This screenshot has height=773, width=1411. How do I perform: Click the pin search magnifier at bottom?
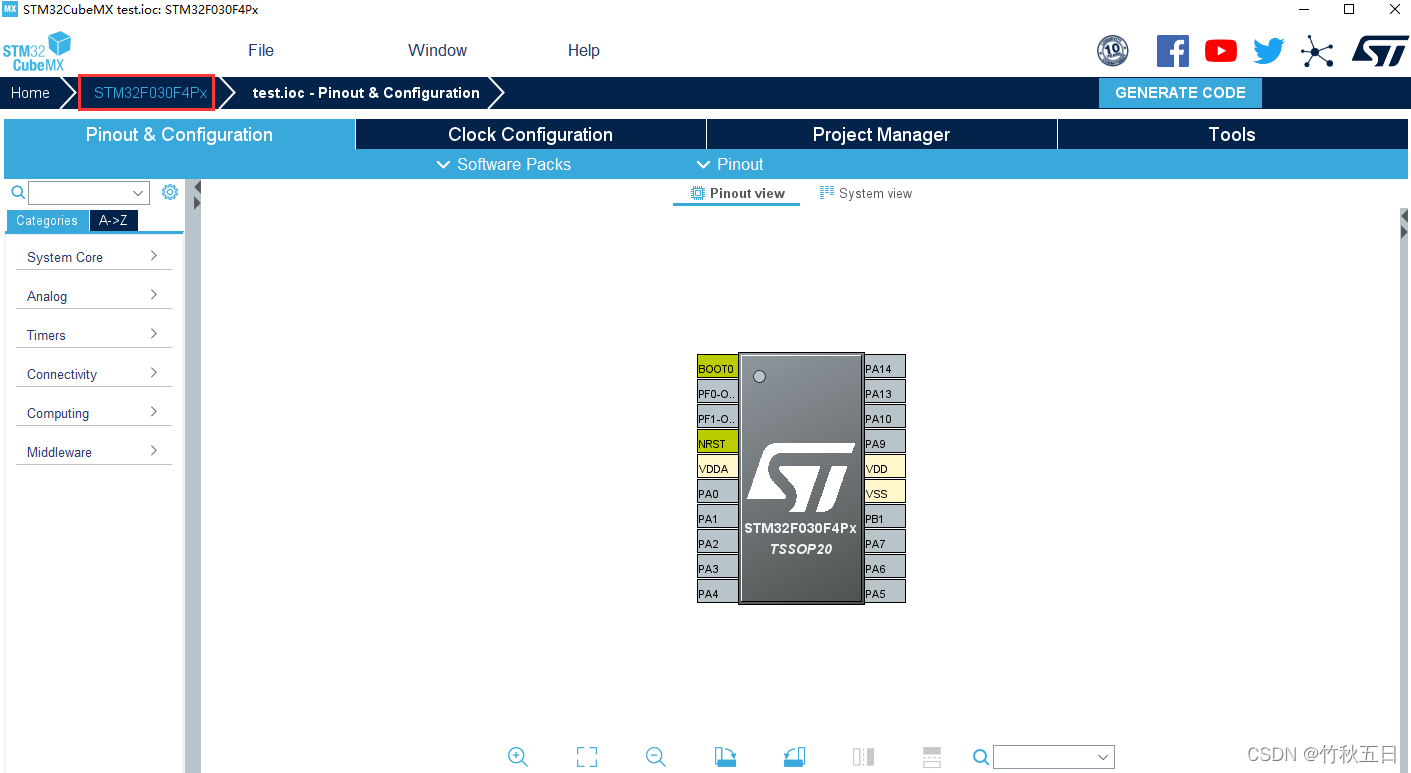(982, 757)
